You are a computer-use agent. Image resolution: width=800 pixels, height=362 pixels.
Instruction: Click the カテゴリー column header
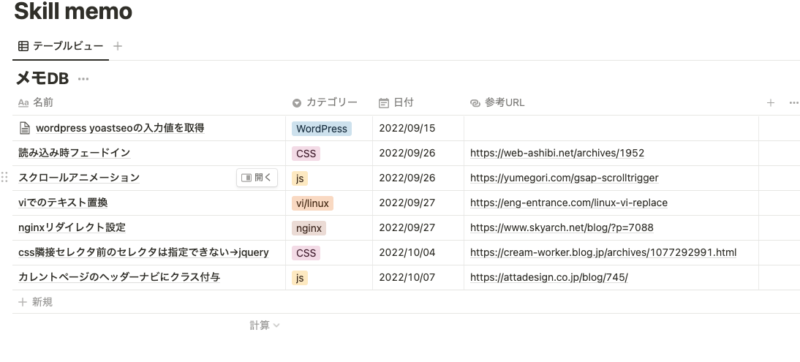tap(325, 103)
